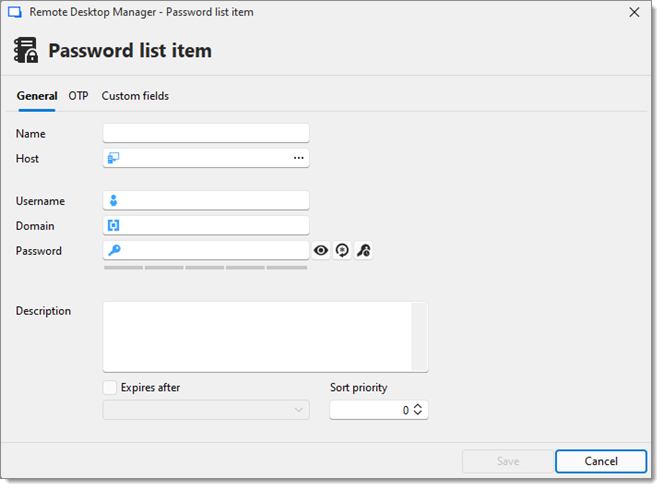Click the user icon in Username field

point(113,201)
